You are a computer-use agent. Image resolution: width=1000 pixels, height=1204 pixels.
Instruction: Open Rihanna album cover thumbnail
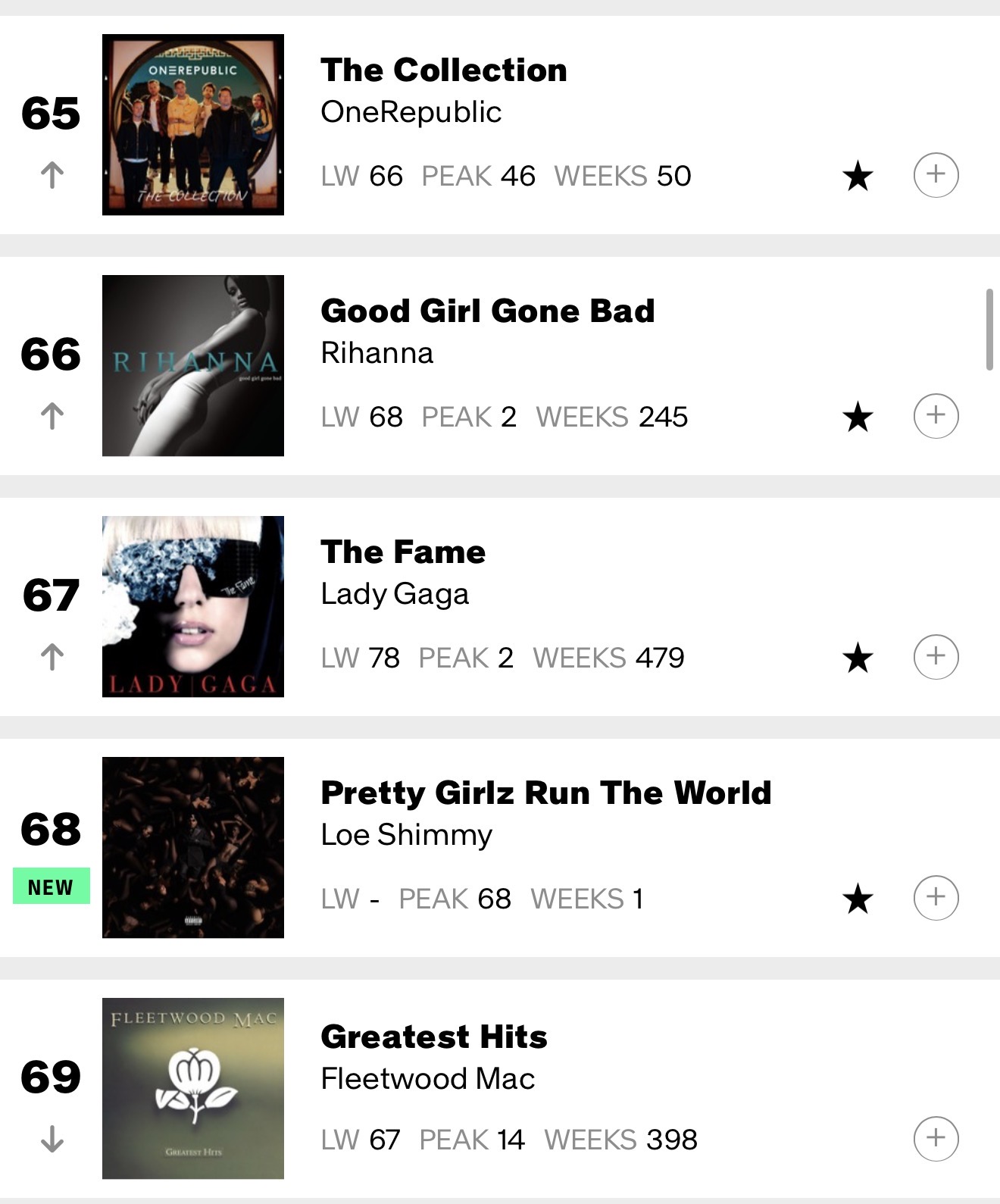[x=193, y=366]
